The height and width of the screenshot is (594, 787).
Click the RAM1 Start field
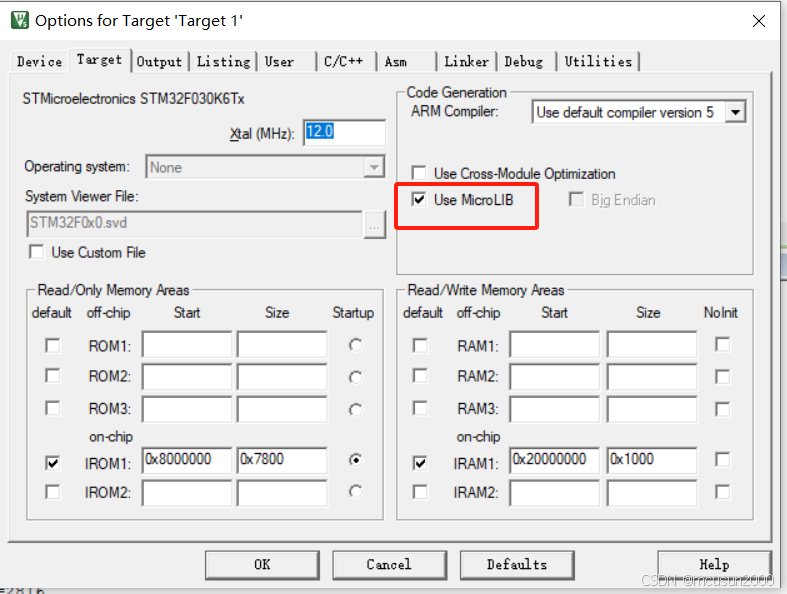555,344
